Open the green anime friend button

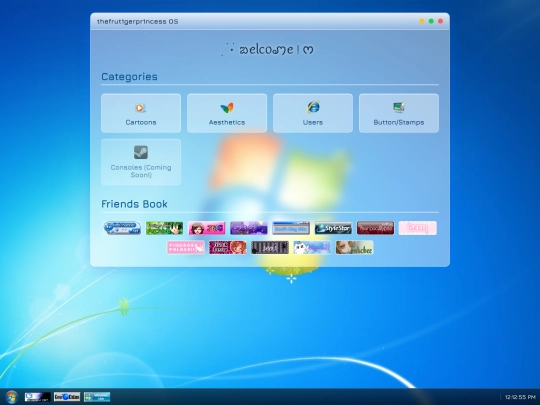[165, 228]
